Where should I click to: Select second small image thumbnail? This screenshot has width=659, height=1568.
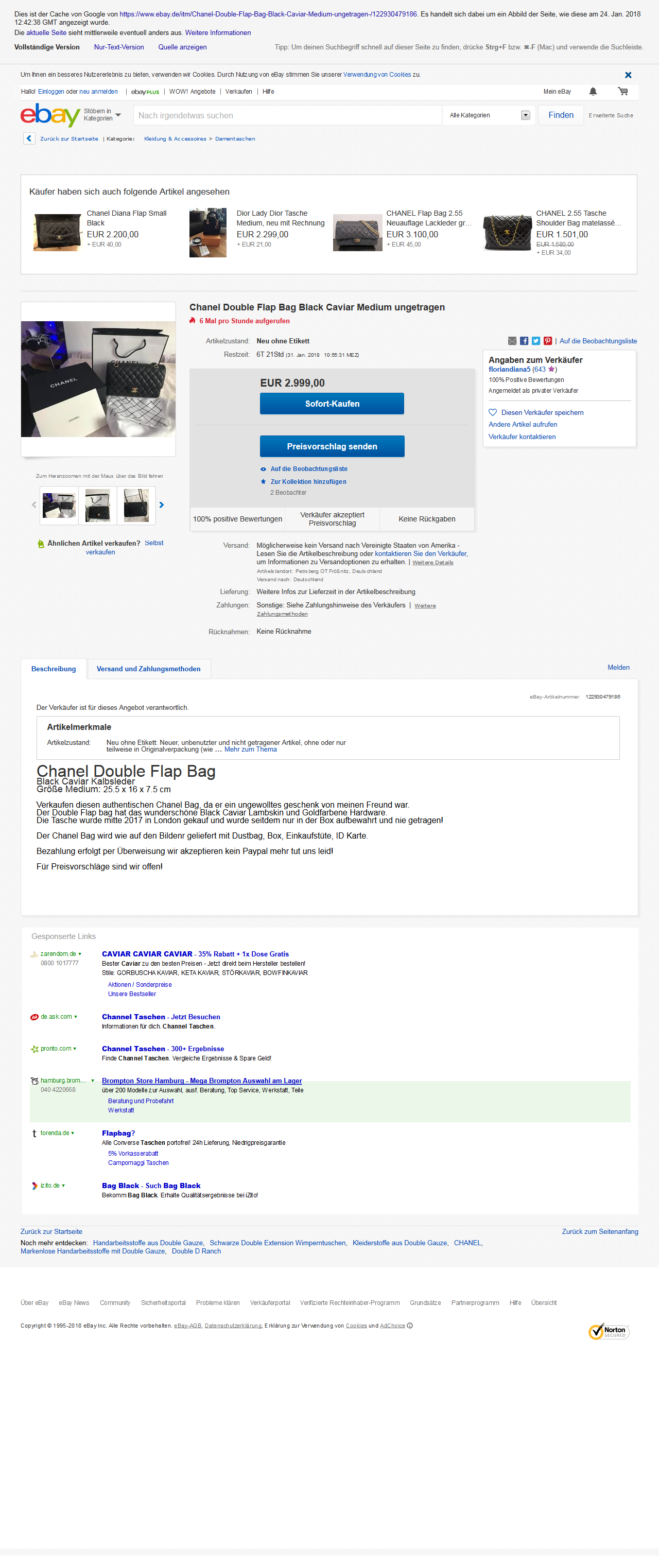[97, 505]
